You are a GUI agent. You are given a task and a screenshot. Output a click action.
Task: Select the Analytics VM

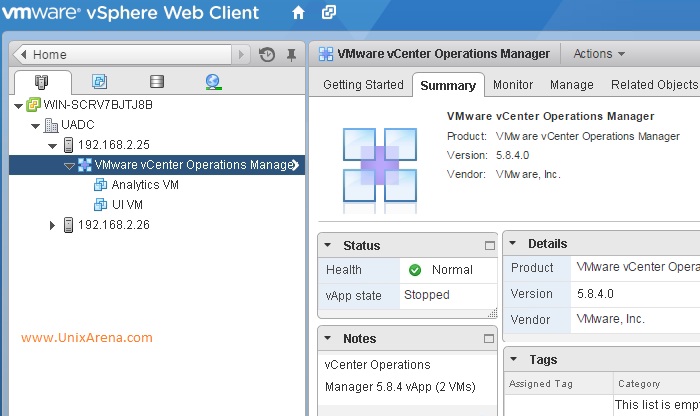tap(145, 185)
